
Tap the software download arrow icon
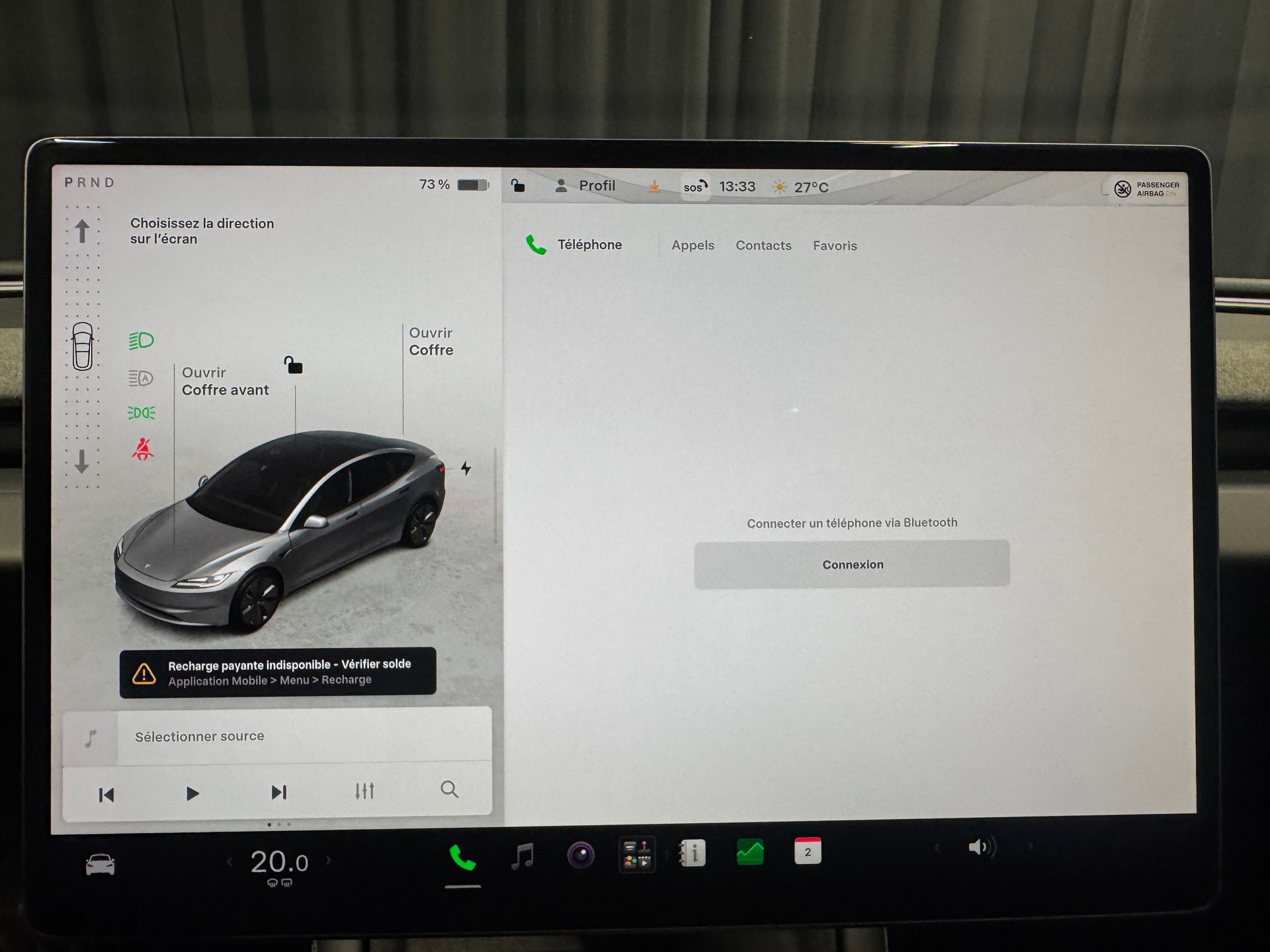tap(654, 187)
